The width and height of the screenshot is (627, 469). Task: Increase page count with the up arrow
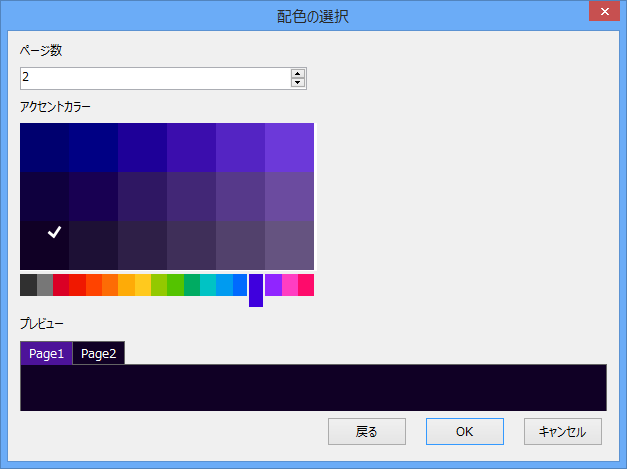coord(297,73)
